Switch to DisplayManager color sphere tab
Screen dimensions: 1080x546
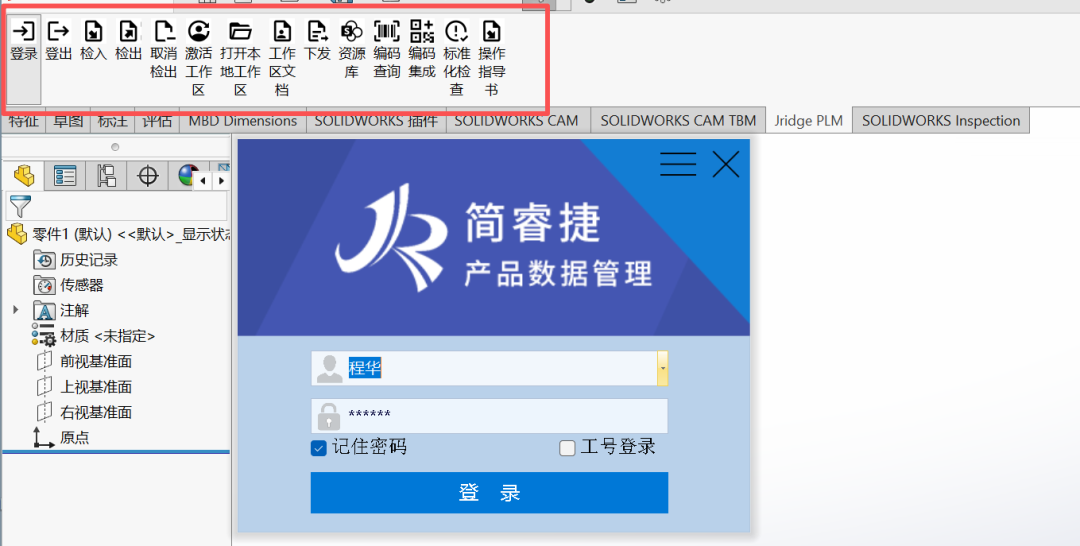click(186, 176)
